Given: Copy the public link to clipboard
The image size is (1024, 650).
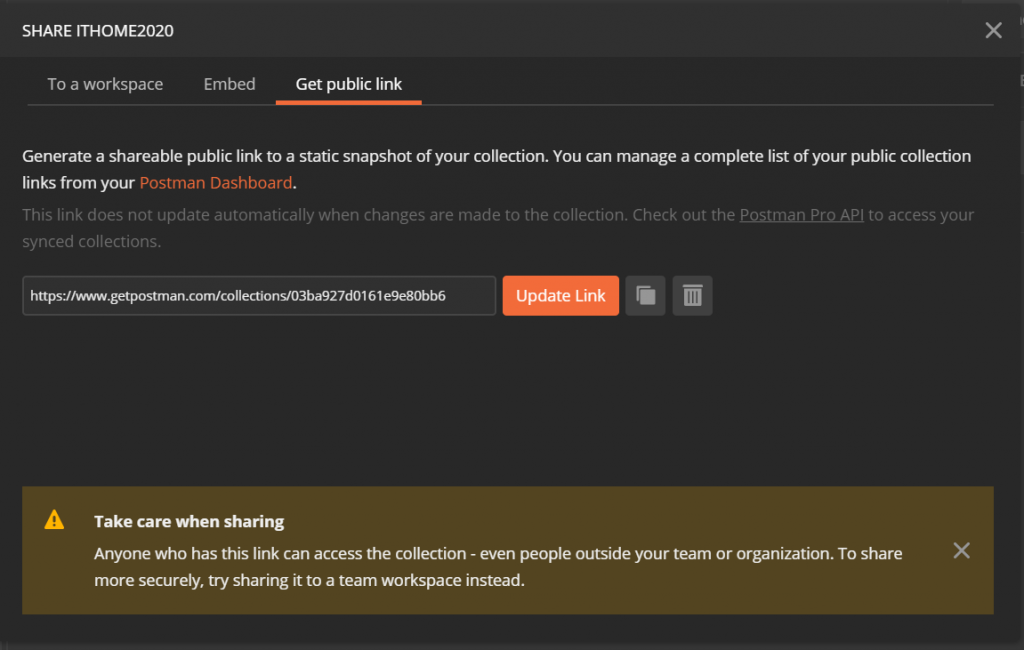Looking at the screenshot, I should click(645, 296).
